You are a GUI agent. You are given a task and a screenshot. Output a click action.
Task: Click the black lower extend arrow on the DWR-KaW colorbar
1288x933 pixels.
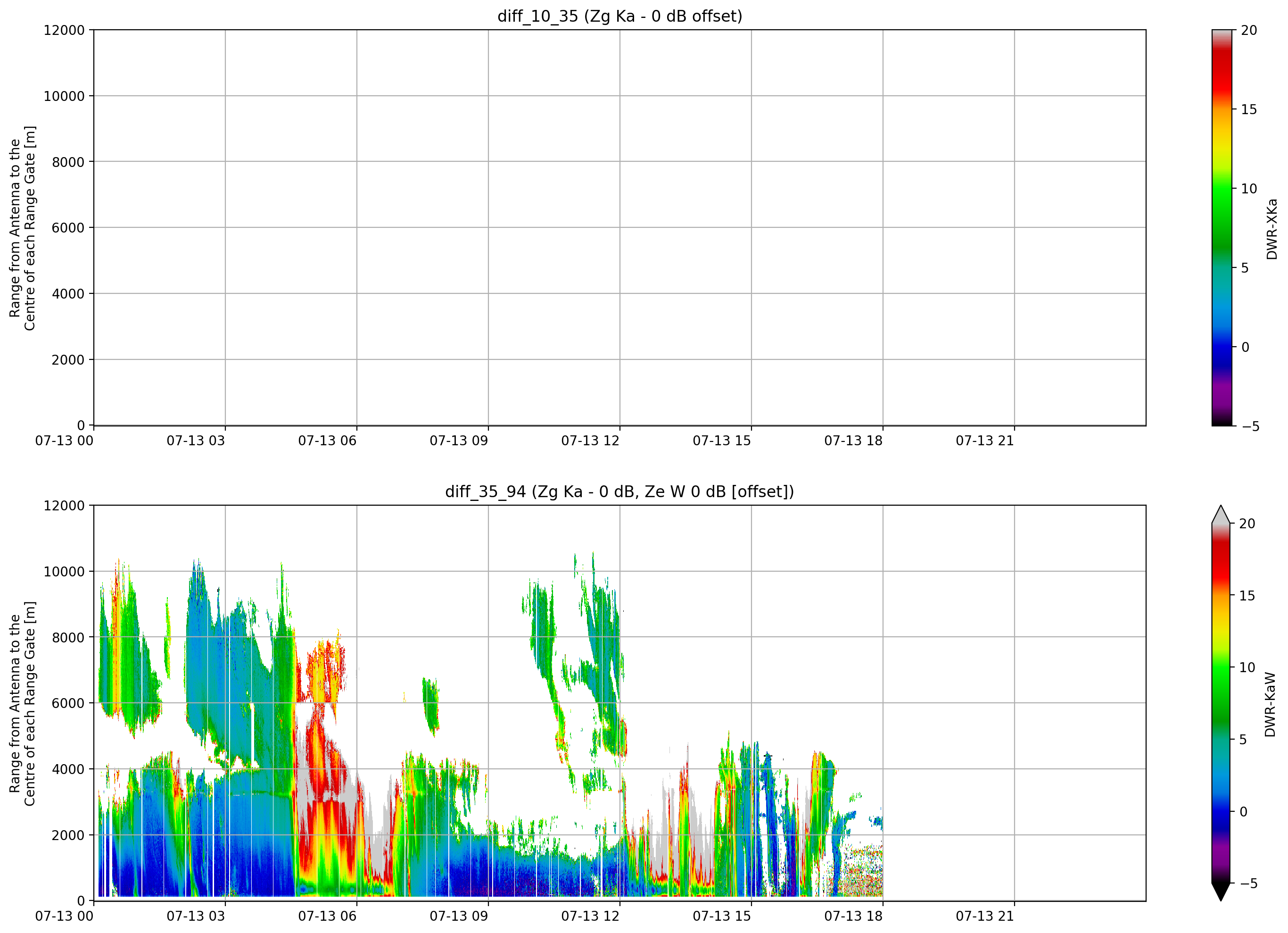1221,892
